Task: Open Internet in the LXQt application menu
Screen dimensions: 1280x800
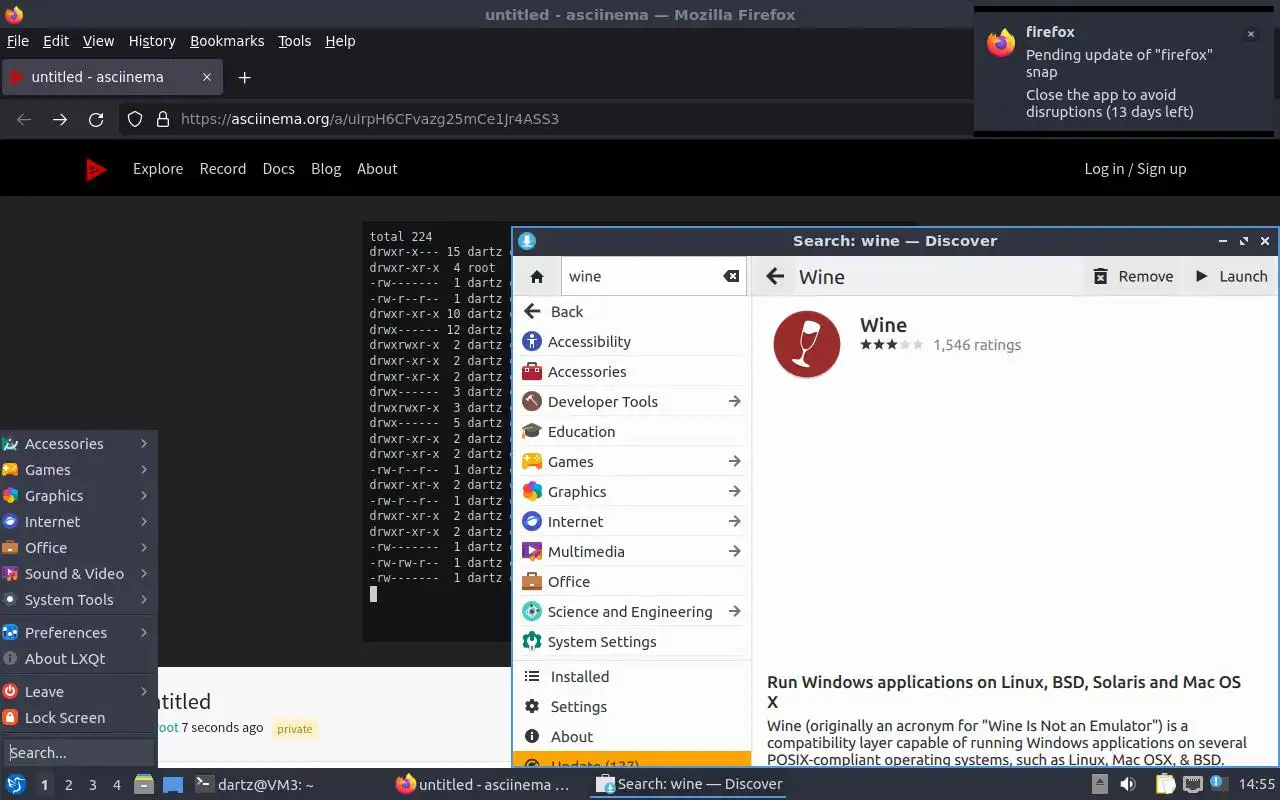Action: click(78, 522)
